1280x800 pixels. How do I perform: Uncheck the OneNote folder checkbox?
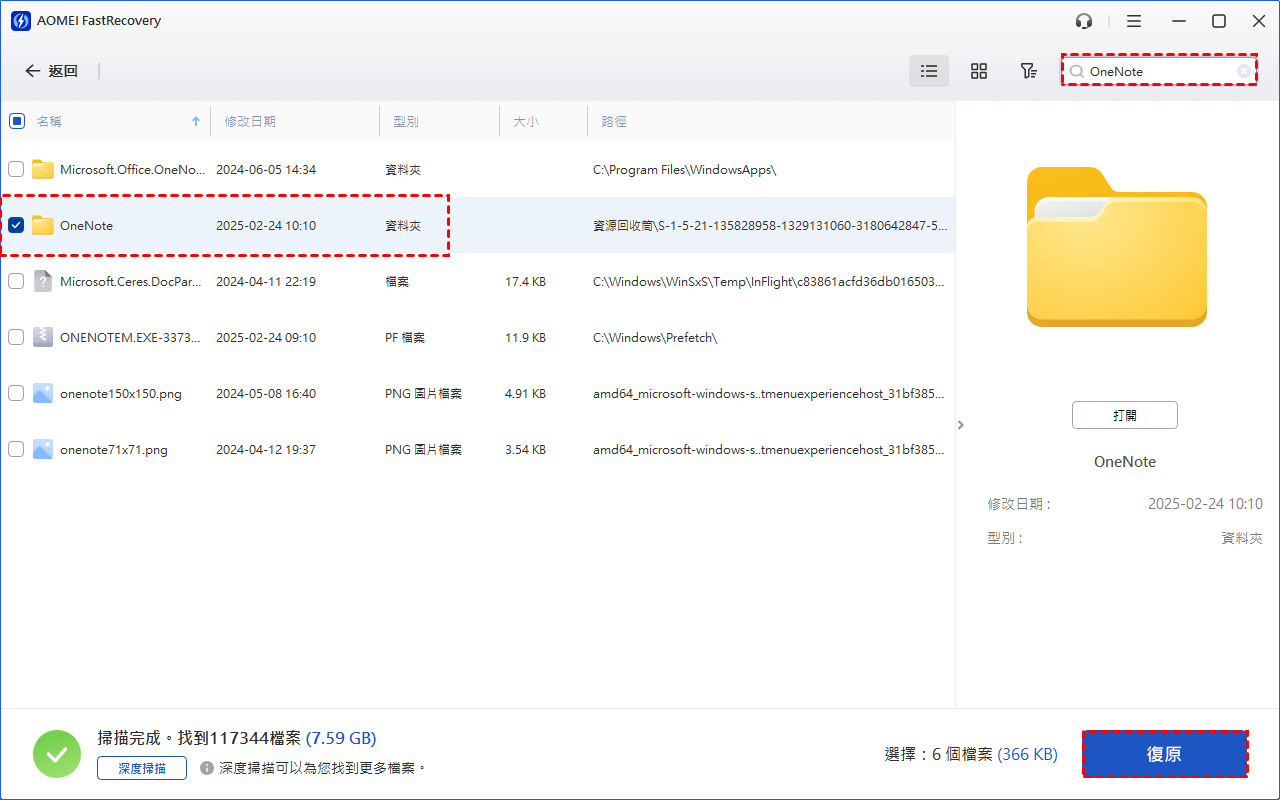point(16,225)
